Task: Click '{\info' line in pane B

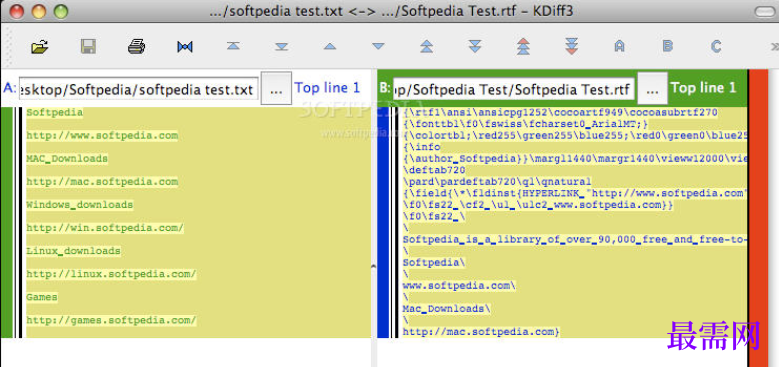Action: [x=422, y=147]
